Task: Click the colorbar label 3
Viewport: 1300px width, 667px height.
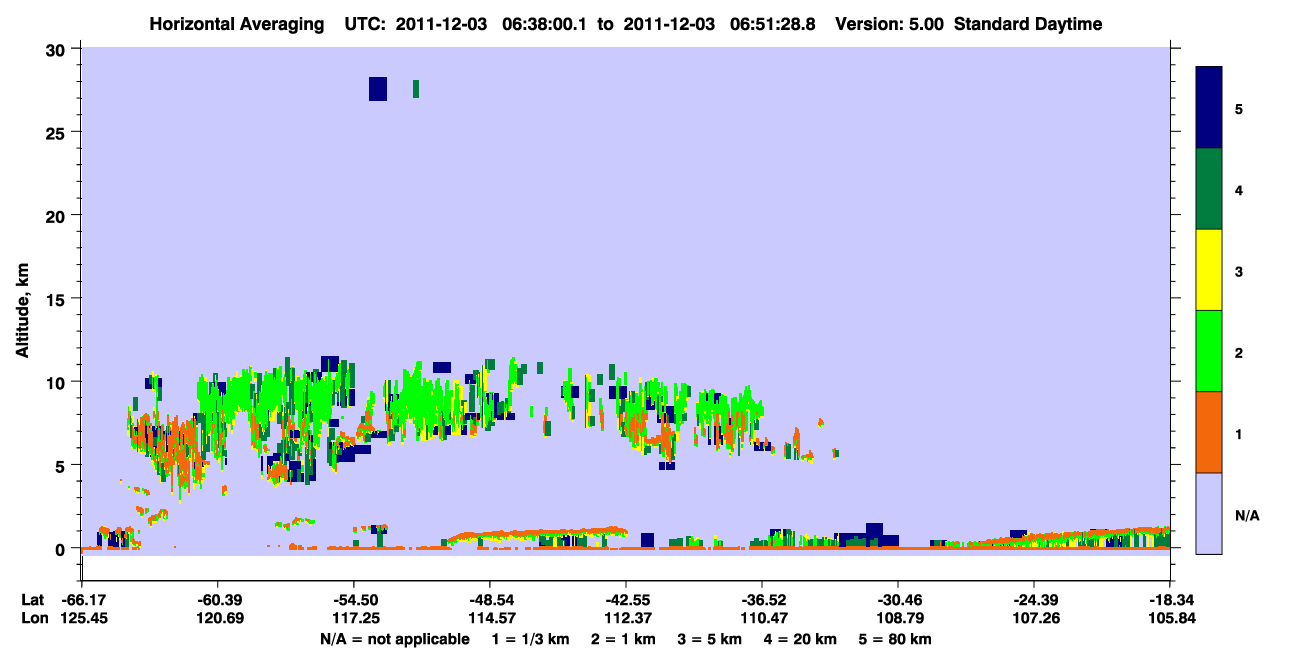Action: [x=1239, y=271]
